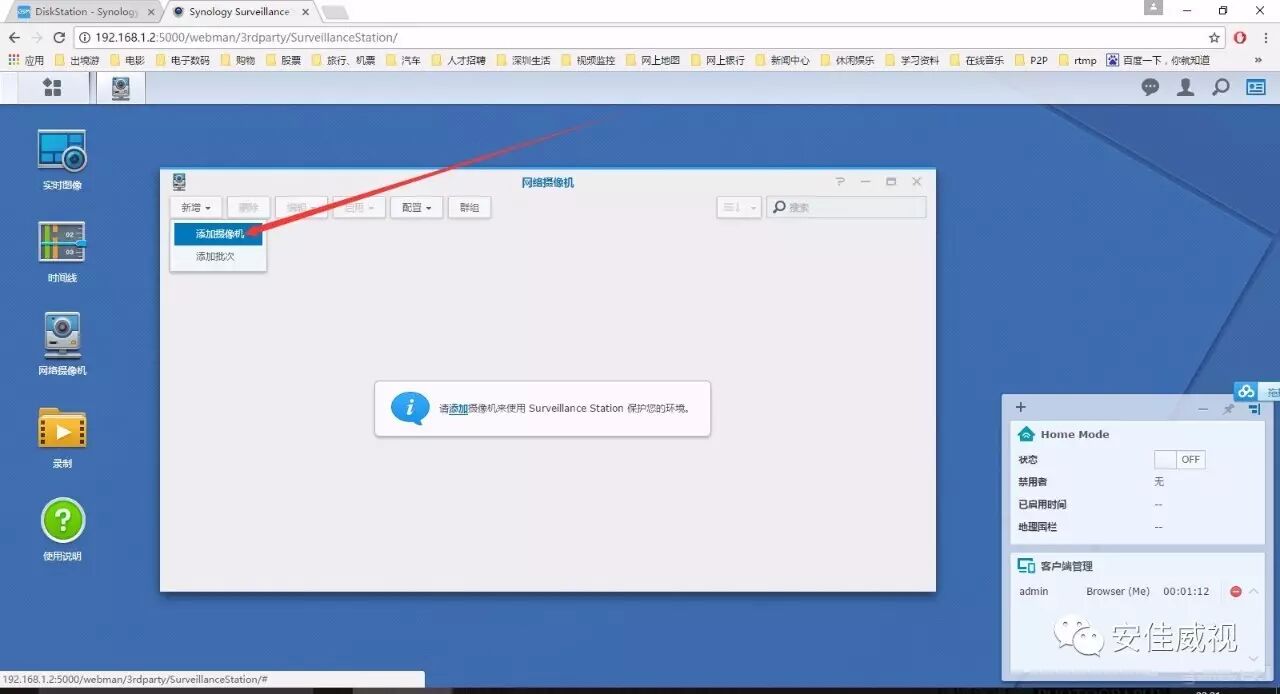Open the main menu grid icon
The width and height of the screenshot is (1280, 694).
[x=52, y=87]
